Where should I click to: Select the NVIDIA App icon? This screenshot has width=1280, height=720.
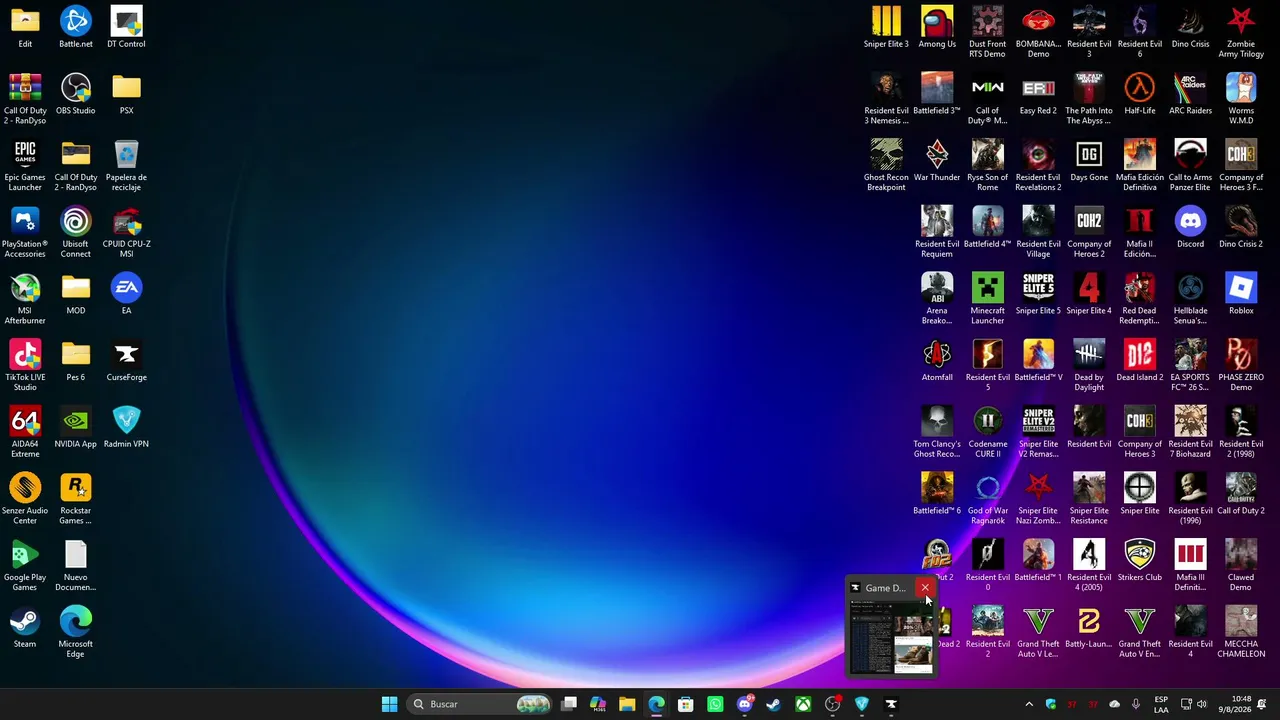75,427
